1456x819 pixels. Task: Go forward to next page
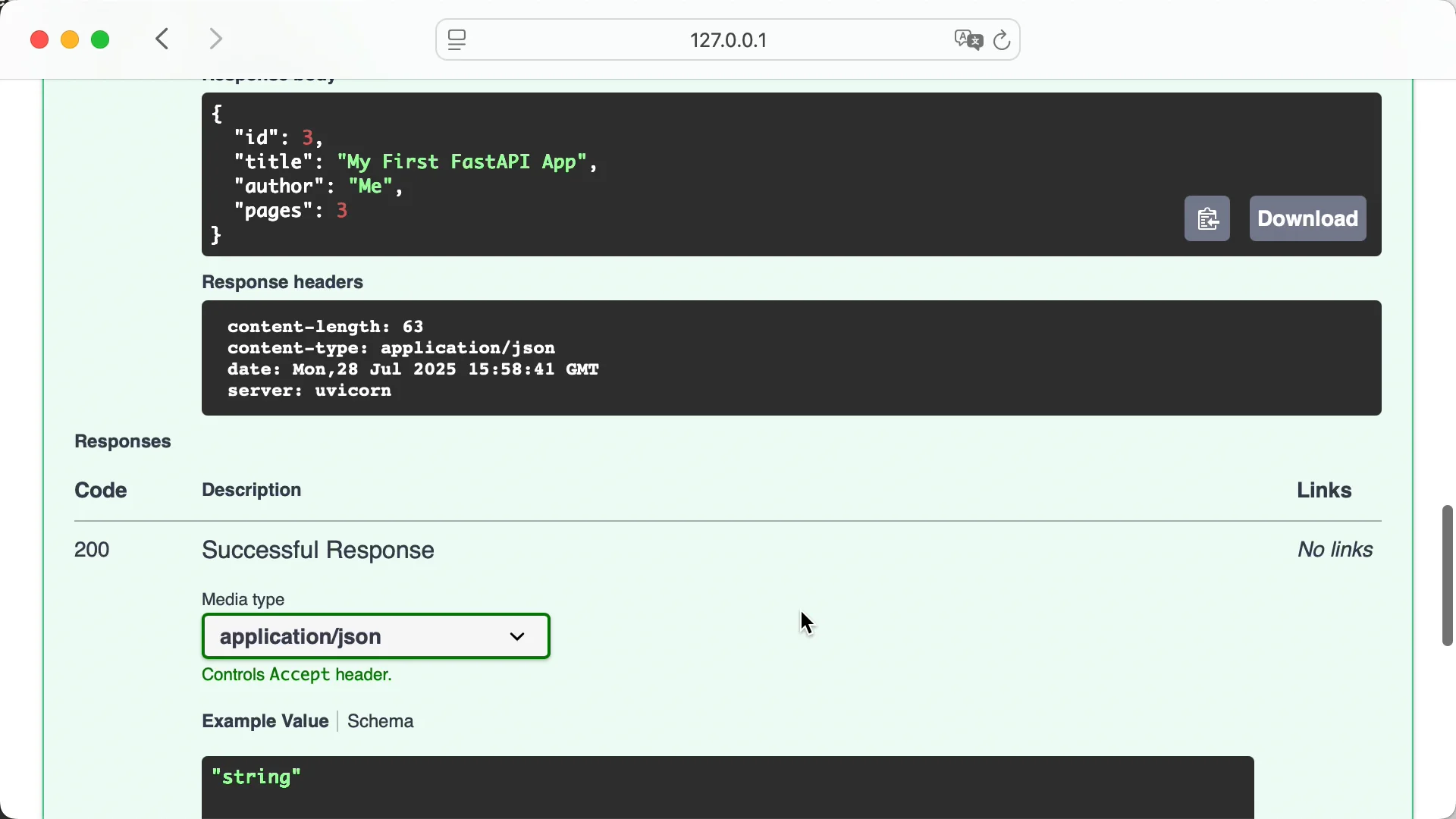point(216,39)
